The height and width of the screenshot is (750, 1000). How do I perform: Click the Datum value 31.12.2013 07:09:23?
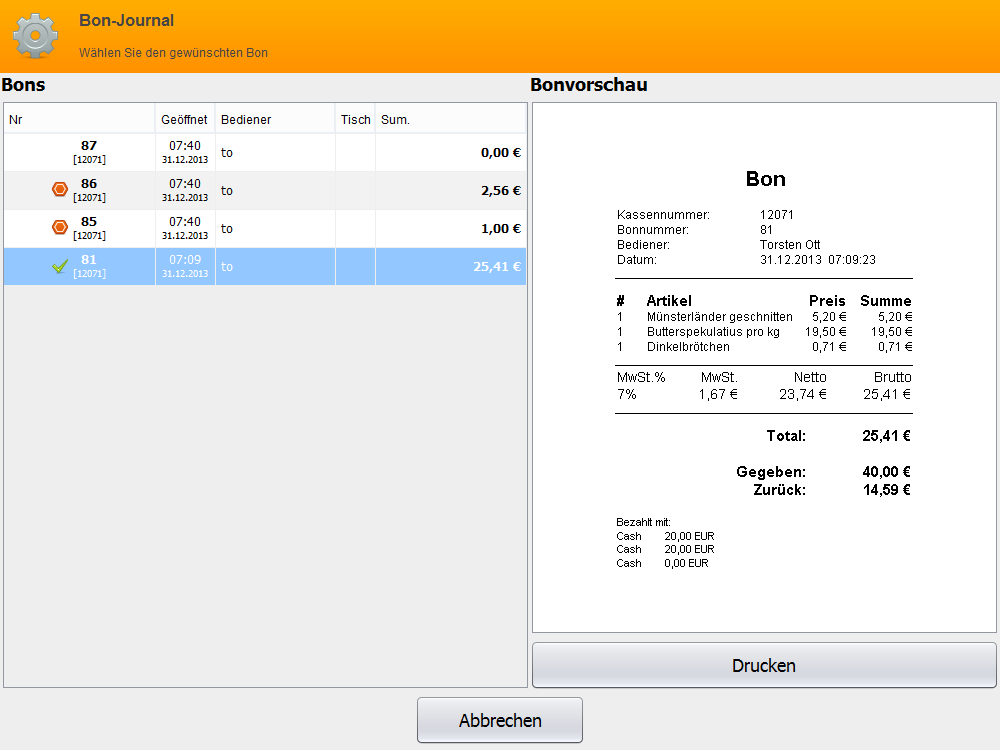click(818, 260)
